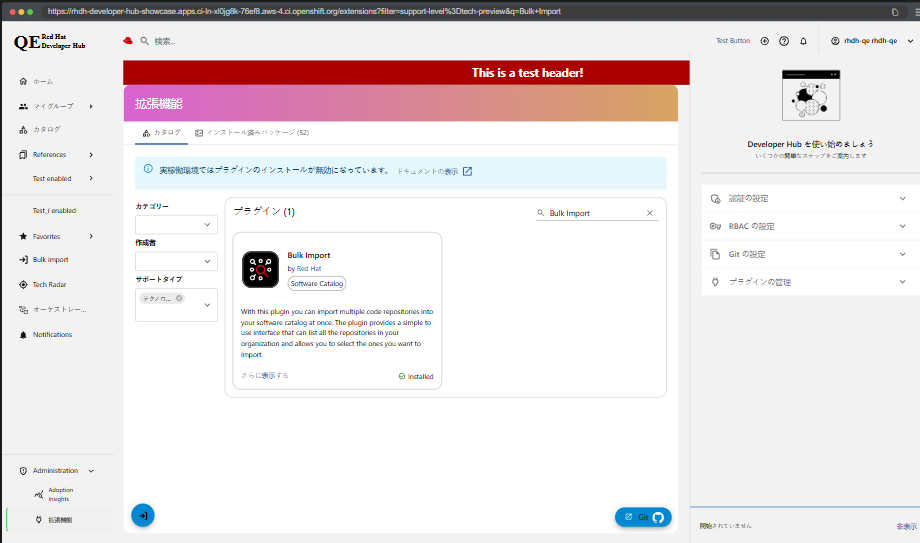
Task: Open the rhdh-qe user menu
Action: point(872,41)
